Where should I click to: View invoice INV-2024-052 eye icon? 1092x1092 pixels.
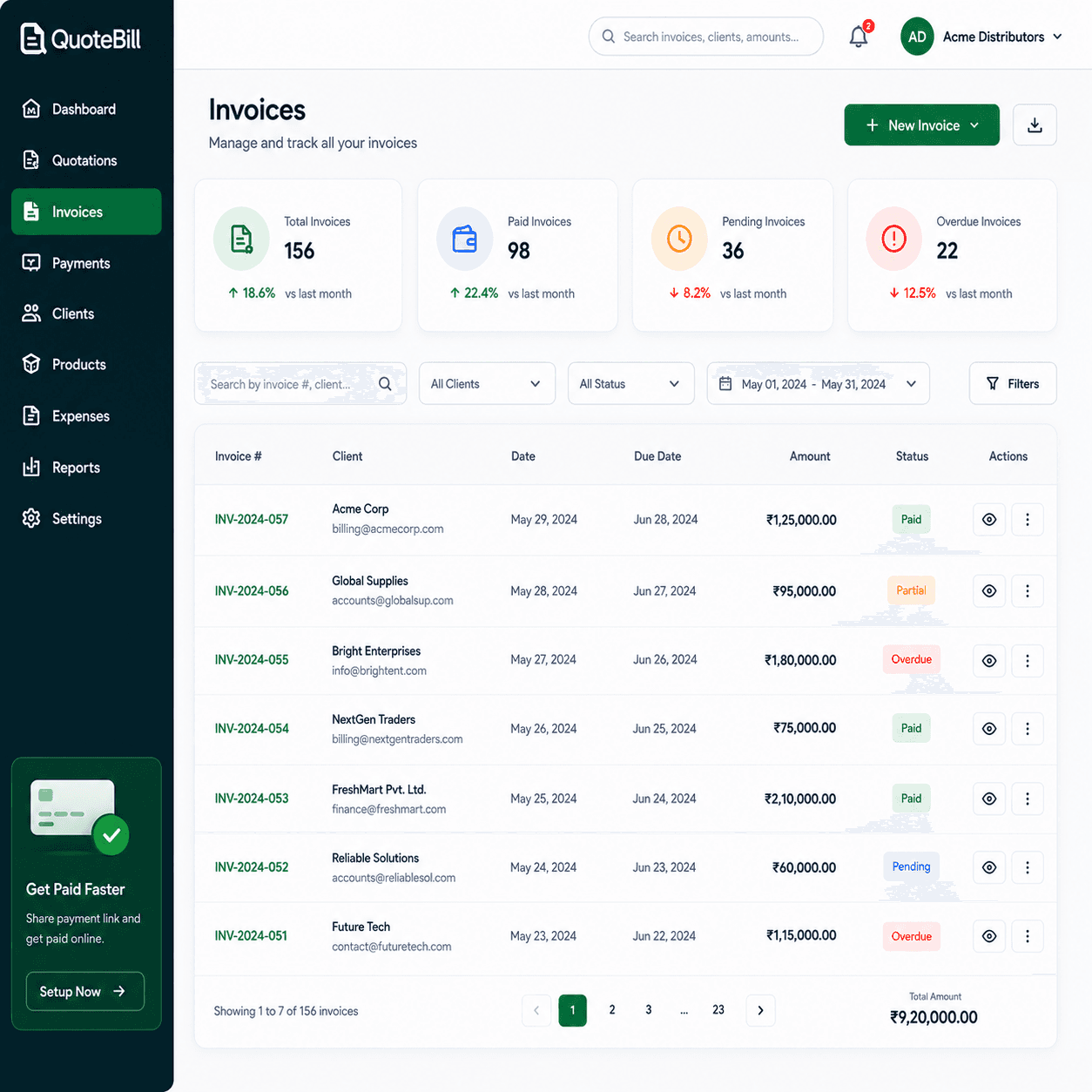coord(989,867)
